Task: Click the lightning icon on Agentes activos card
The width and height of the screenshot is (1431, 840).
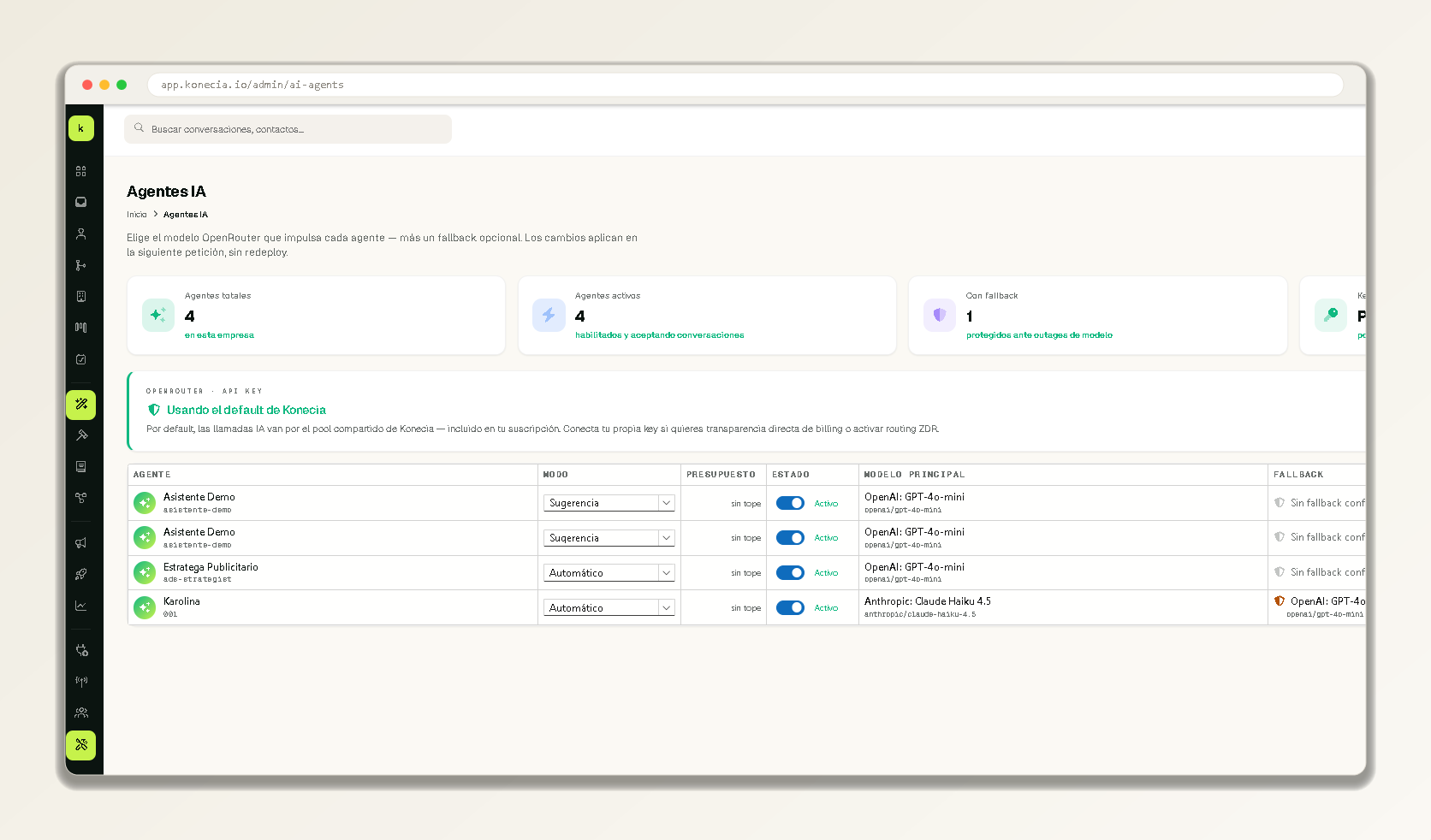Action: tap(549, 315)
